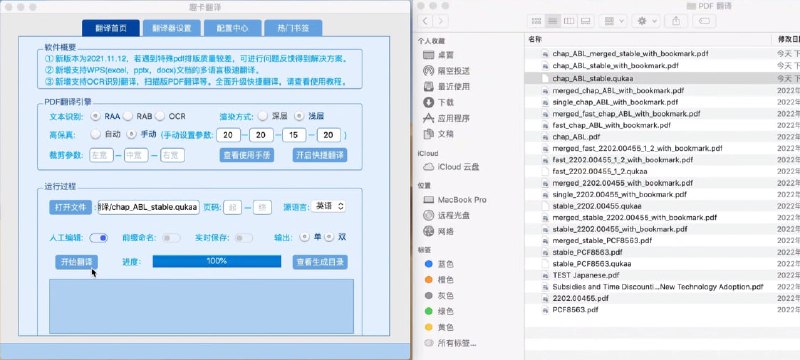Select RAB text recognition option
This screenshot has width=800, height=360.
click(x=128, y=116)
